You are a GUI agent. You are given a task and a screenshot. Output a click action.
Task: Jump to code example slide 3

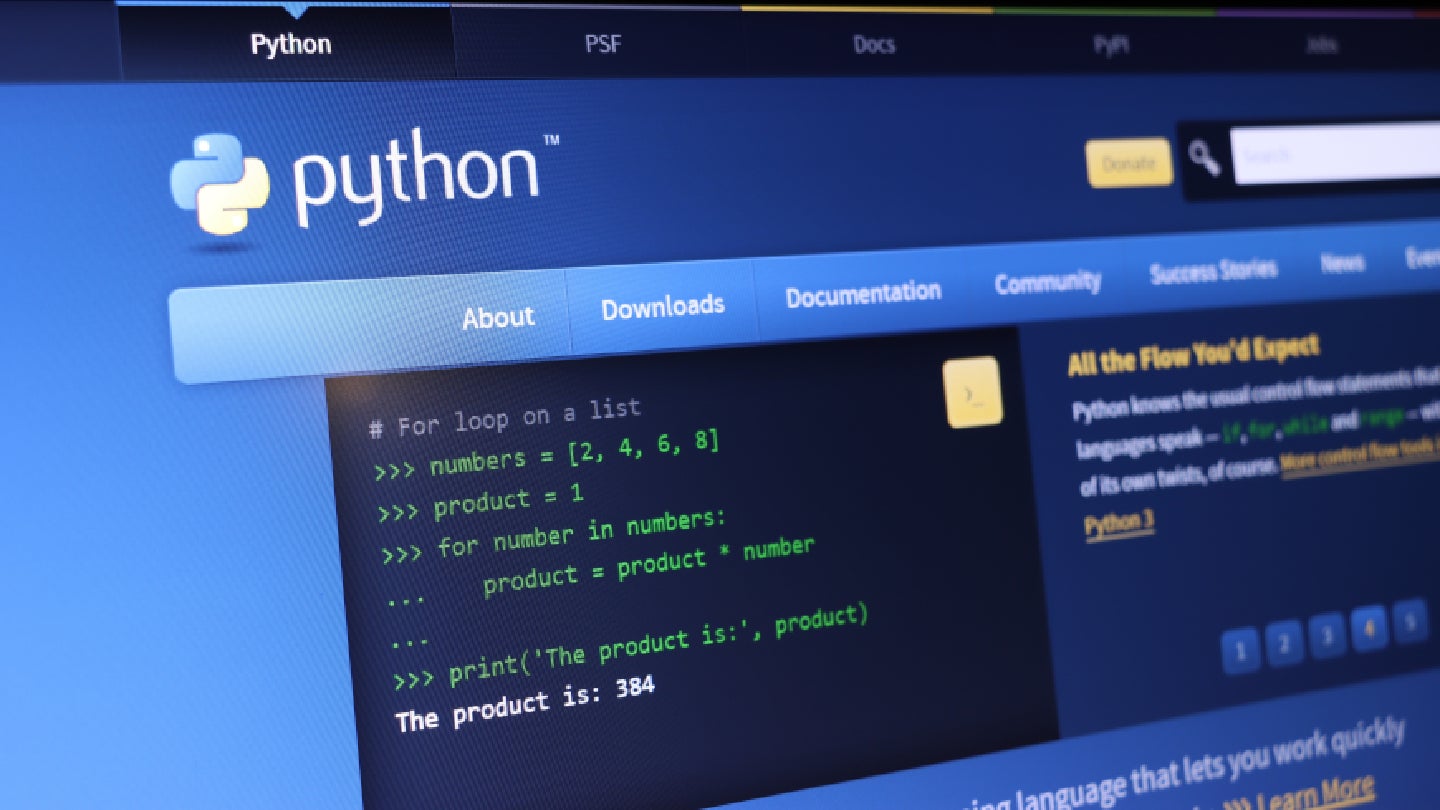(1327, 635)
